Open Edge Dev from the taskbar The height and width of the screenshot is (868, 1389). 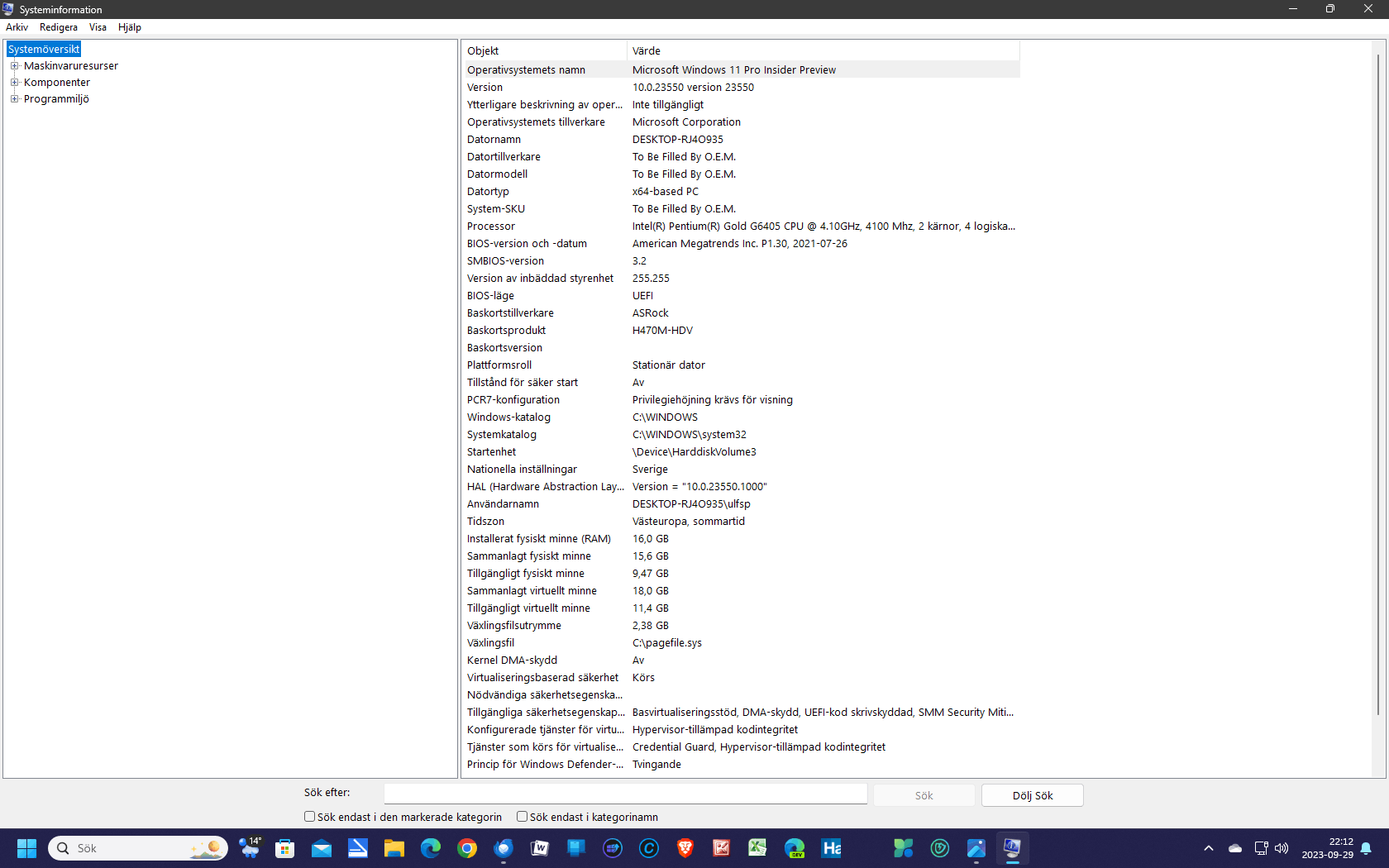(x=795, y=848)
